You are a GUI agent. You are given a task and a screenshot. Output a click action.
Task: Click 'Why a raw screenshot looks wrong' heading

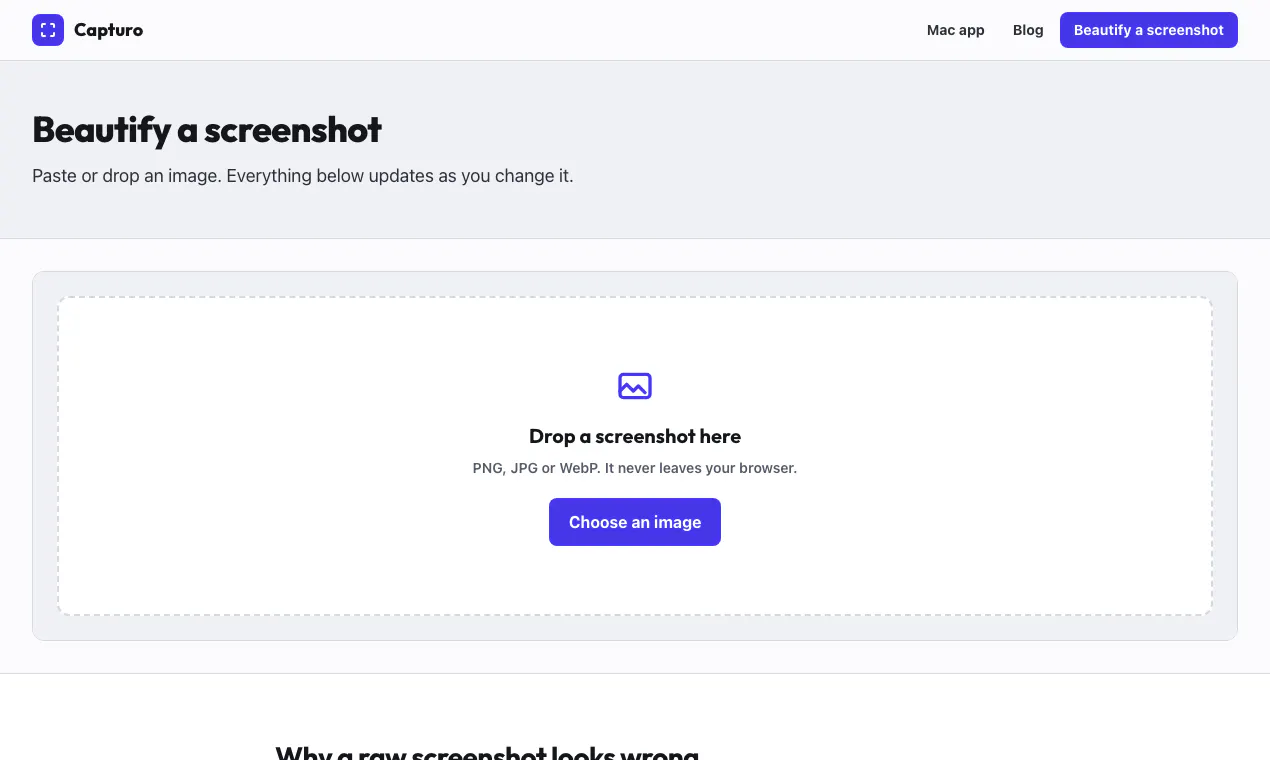(x=487, y=753)
